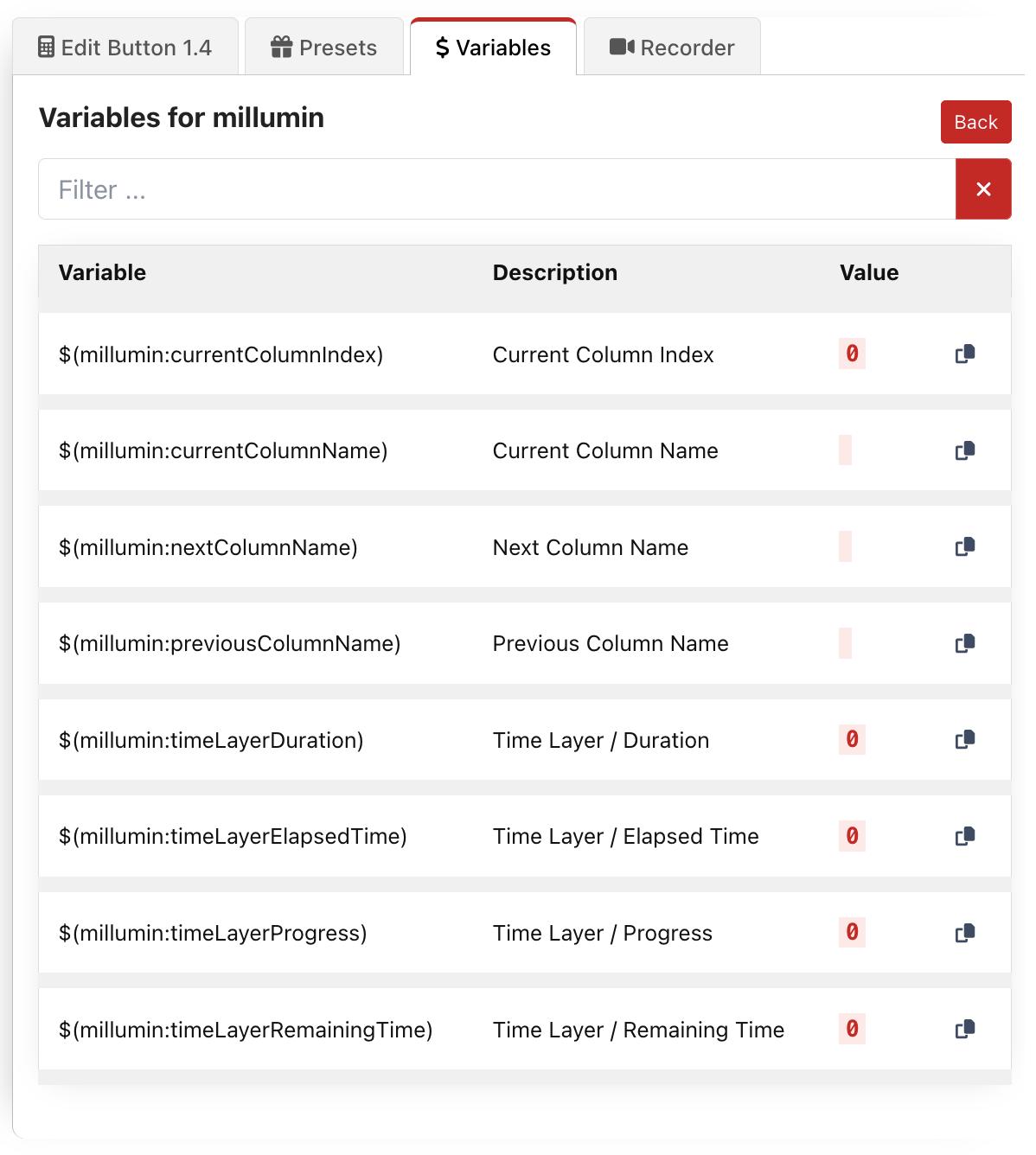
Task: Copy the previousColumnName variable
Action: (965, 643)
